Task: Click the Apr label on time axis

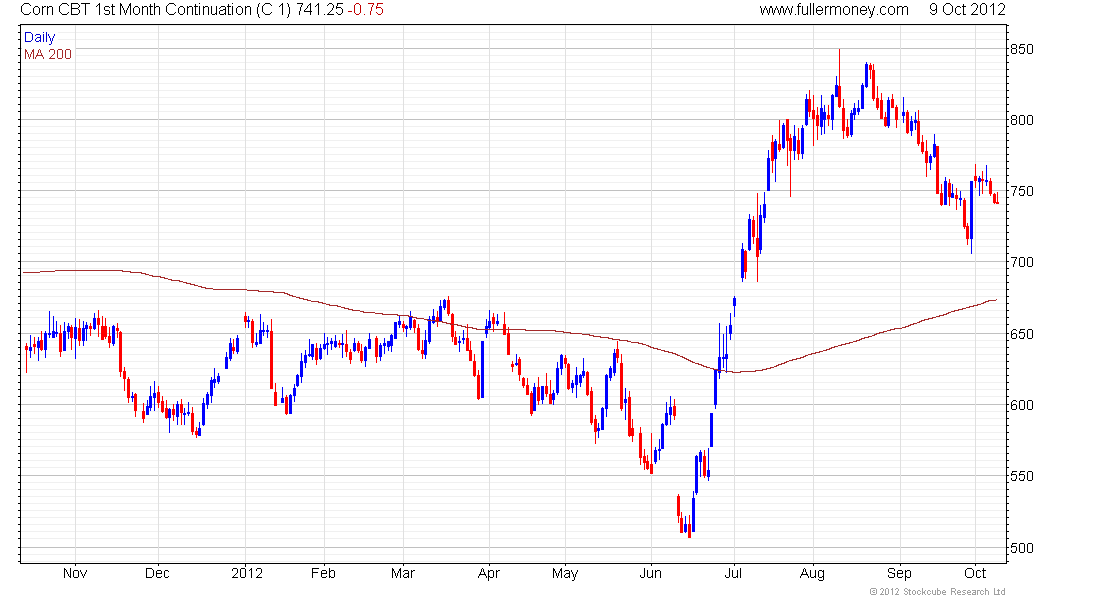Action: point(488,573)
